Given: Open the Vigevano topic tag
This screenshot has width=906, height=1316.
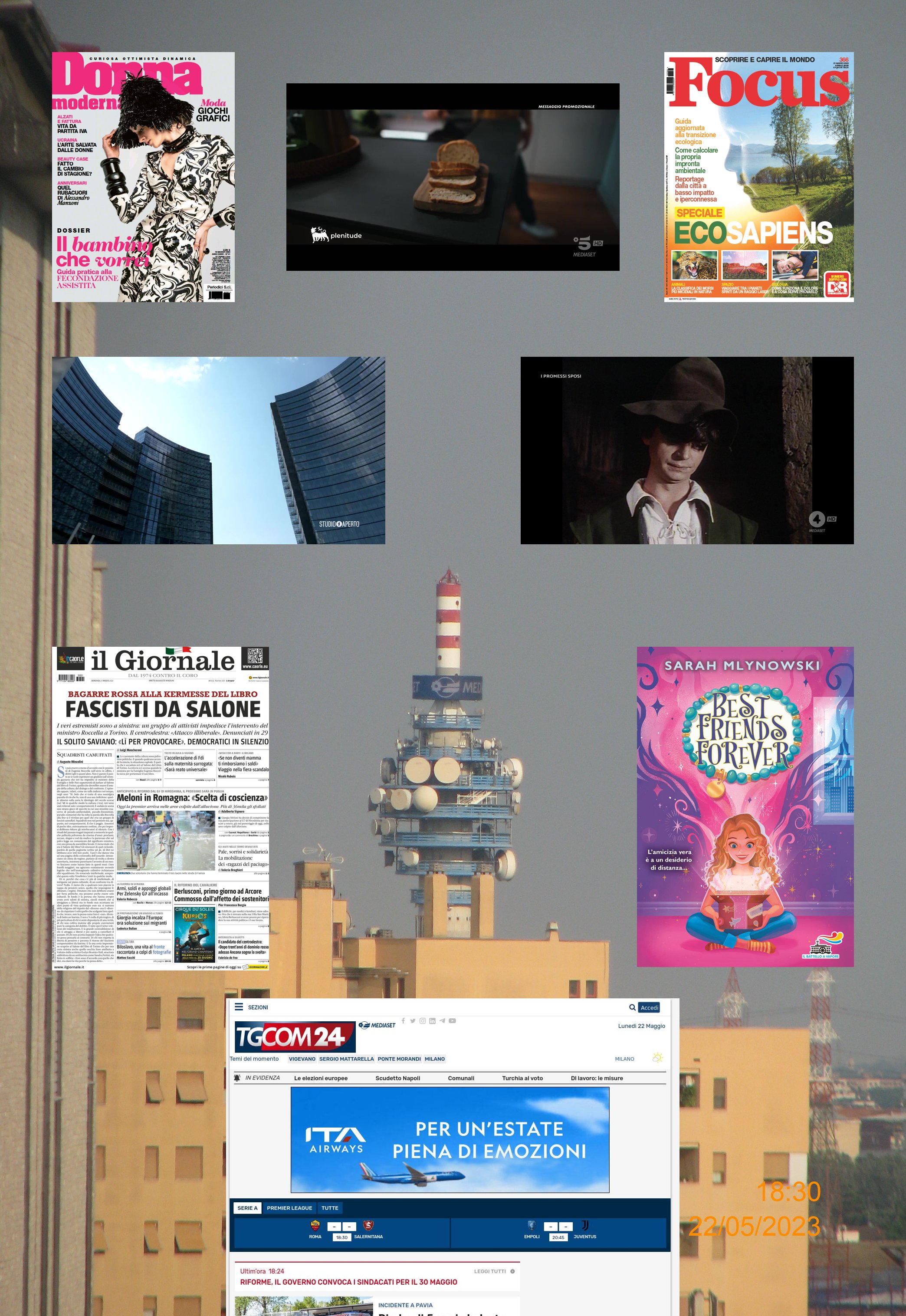Looking at the screenshot, I should pyautogui.click(x=302, y=1059).
